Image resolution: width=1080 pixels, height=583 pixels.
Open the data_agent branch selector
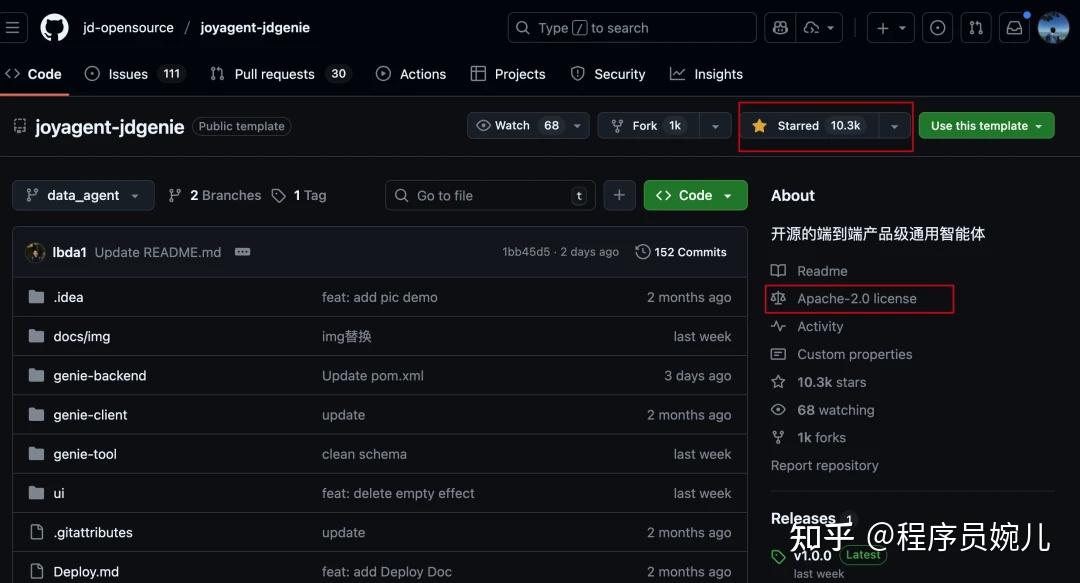[83, 196]
